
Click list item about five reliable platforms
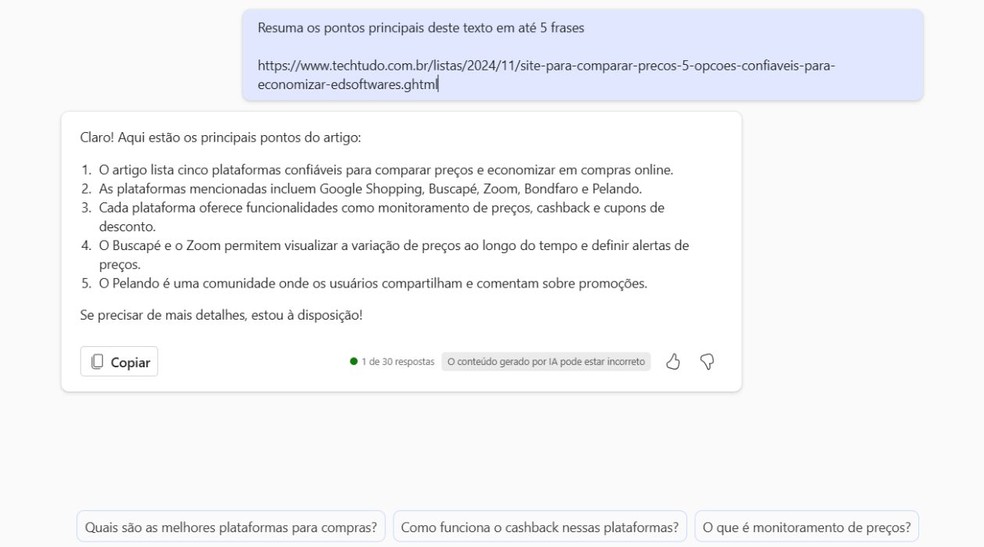(385, 170)
